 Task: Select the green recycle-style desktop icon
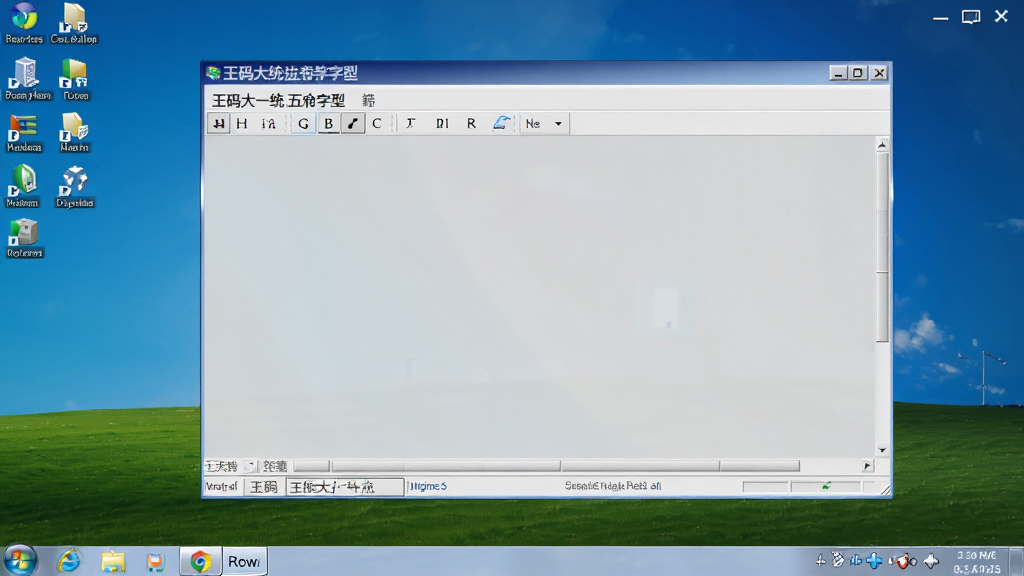(23, 186)
